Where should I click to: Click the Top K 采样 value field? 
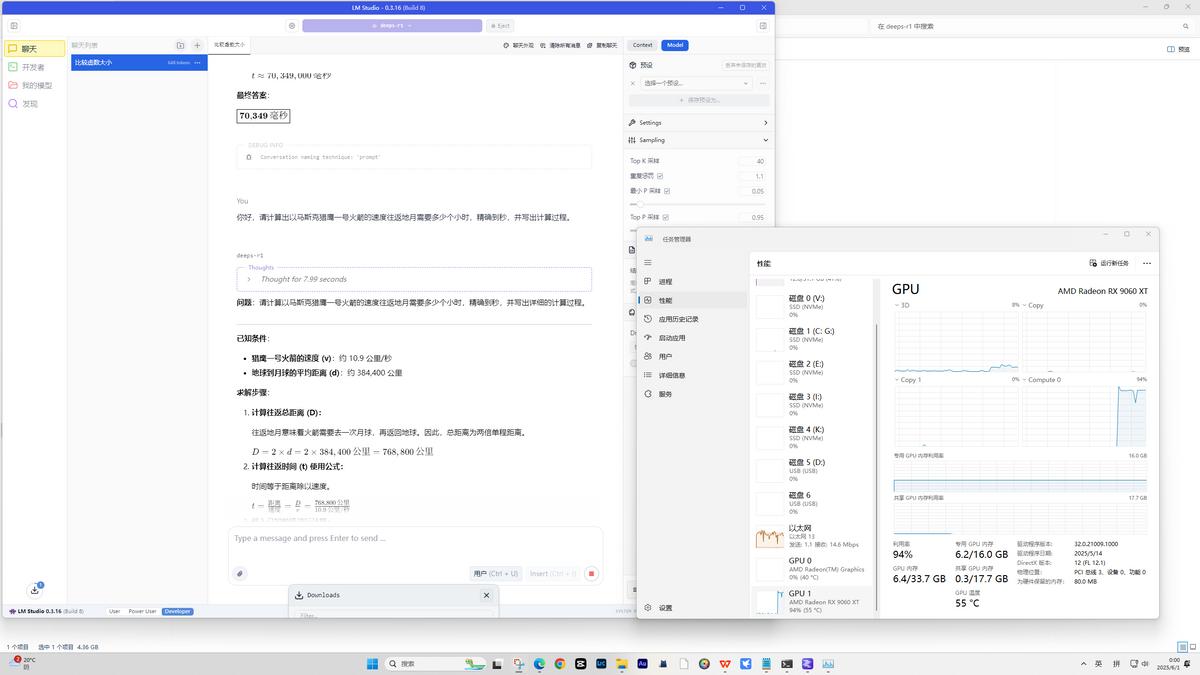coord(752,161)
